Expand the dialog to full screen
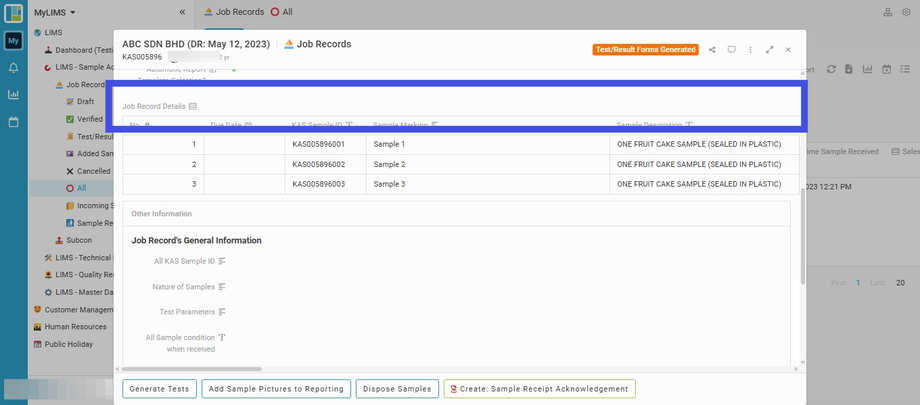The width and height of the screenshot is (920, 405). 769,50
